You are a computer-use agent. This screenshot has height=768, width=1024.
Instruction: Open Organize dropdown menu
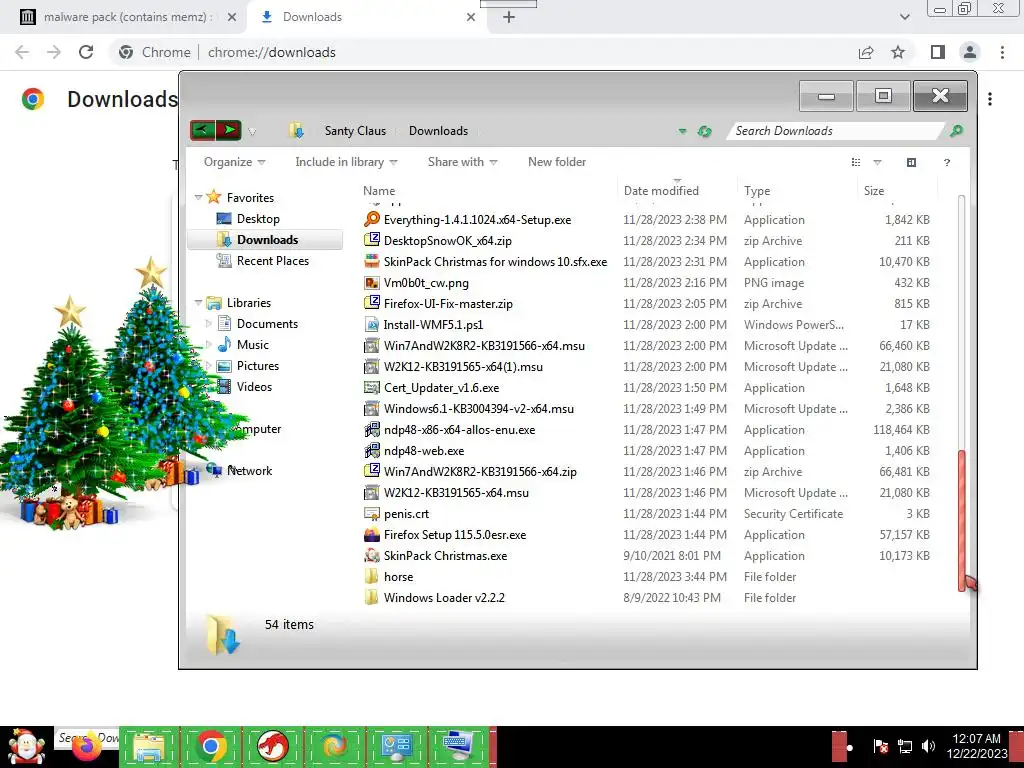click(234, 162)
